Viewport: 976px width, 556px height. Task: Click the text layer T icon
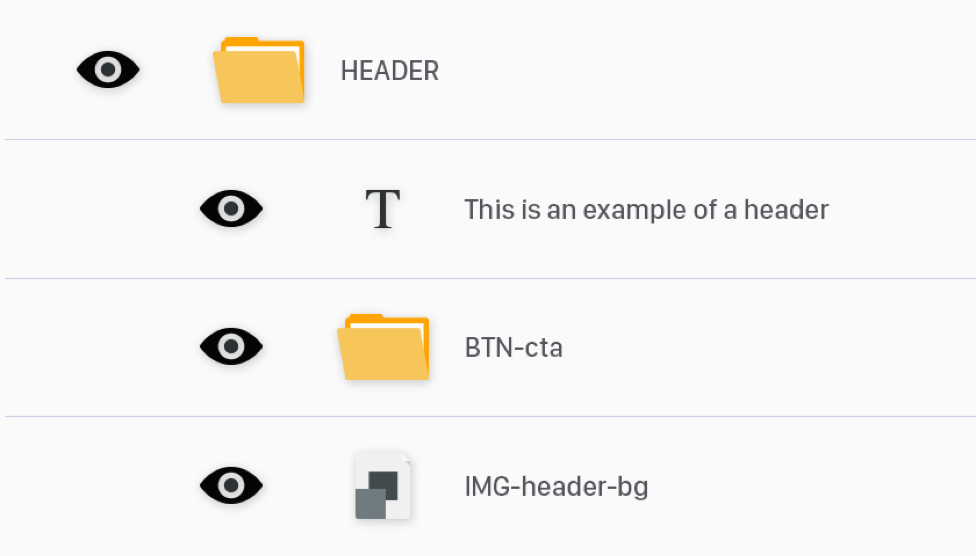[x=382, y=209]
